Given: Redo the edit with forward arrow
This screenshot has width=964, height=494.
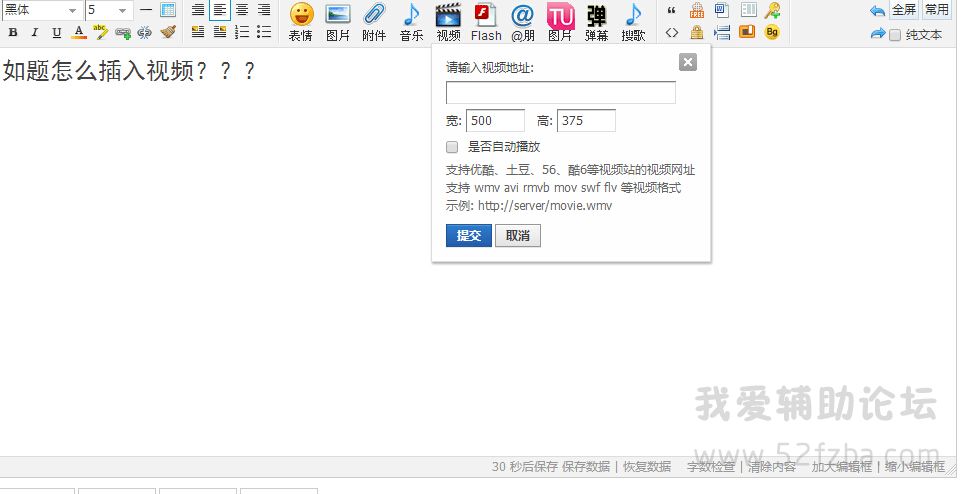Looking at the screenshot, I should tap(877, 34).
